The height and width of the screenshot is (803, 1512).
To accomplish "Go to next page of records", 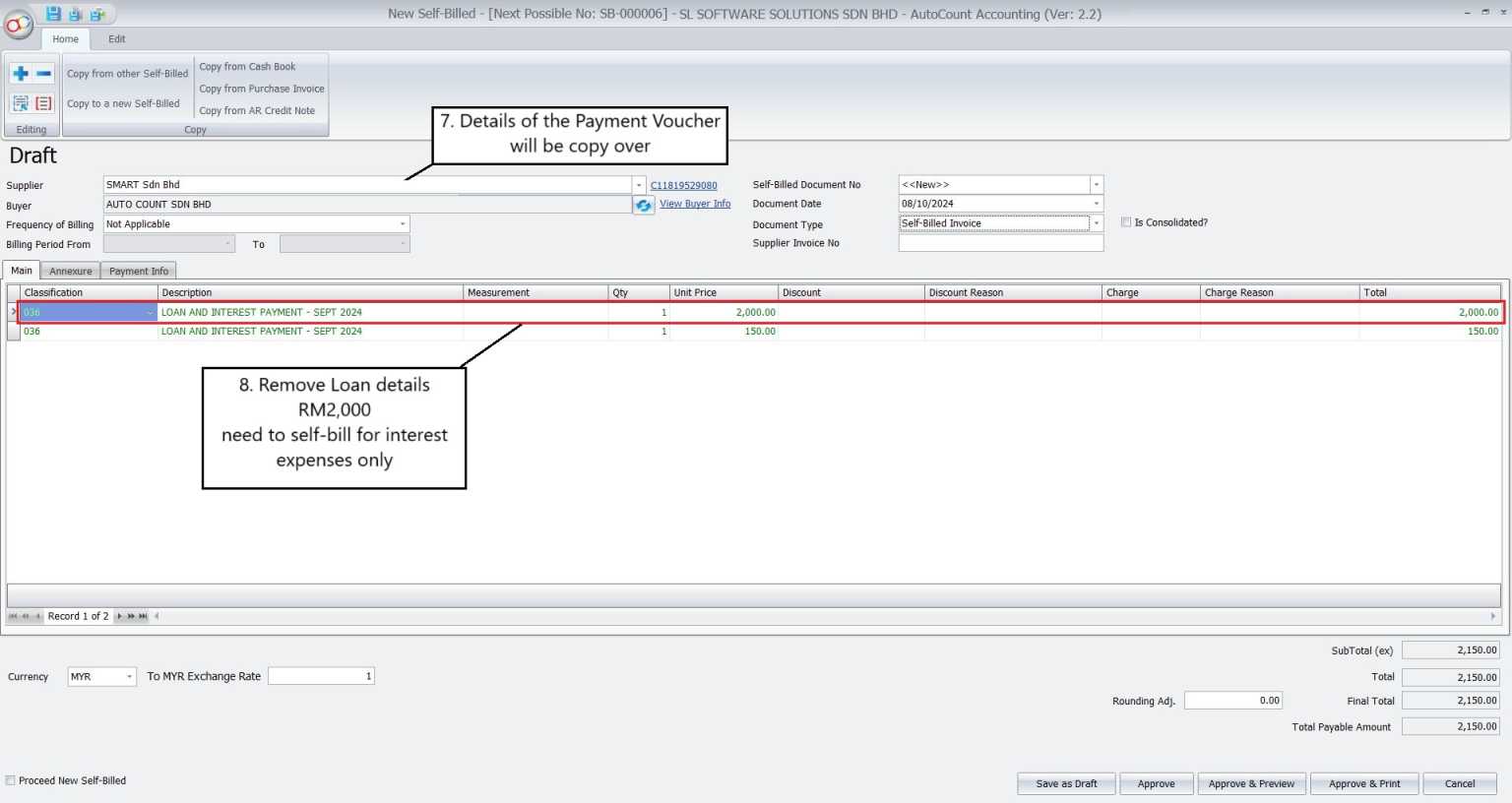I will tap(131, 616).
